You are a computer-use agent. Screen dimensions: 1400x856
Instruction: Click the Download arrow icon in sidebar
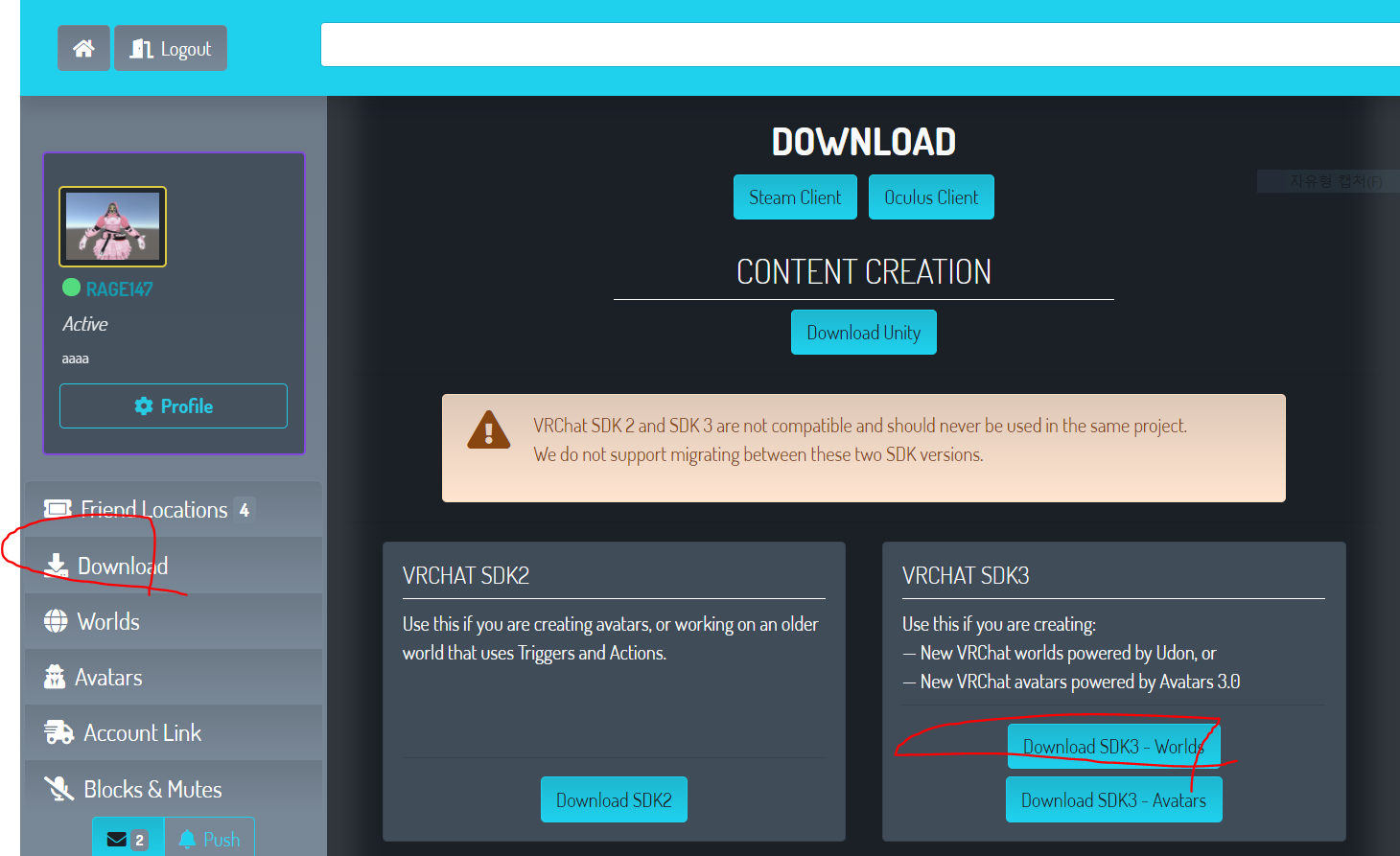(57, 566)
